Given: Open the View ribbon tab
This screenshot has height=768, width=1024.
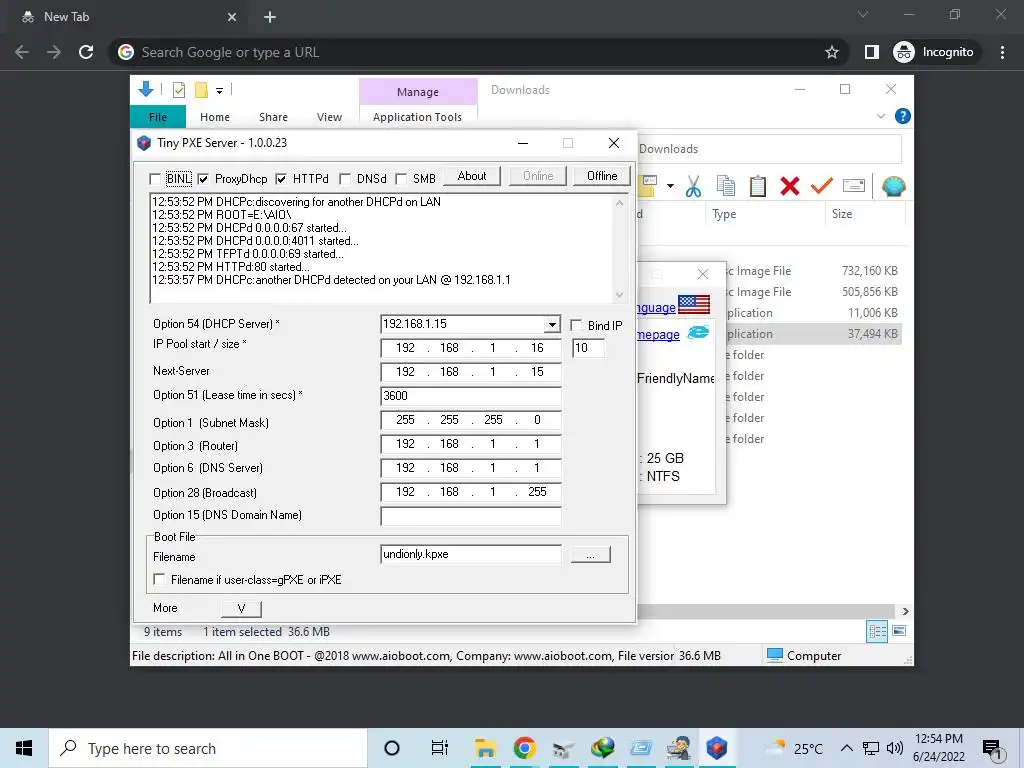Looking at the screenshot, I should (329, 117).
